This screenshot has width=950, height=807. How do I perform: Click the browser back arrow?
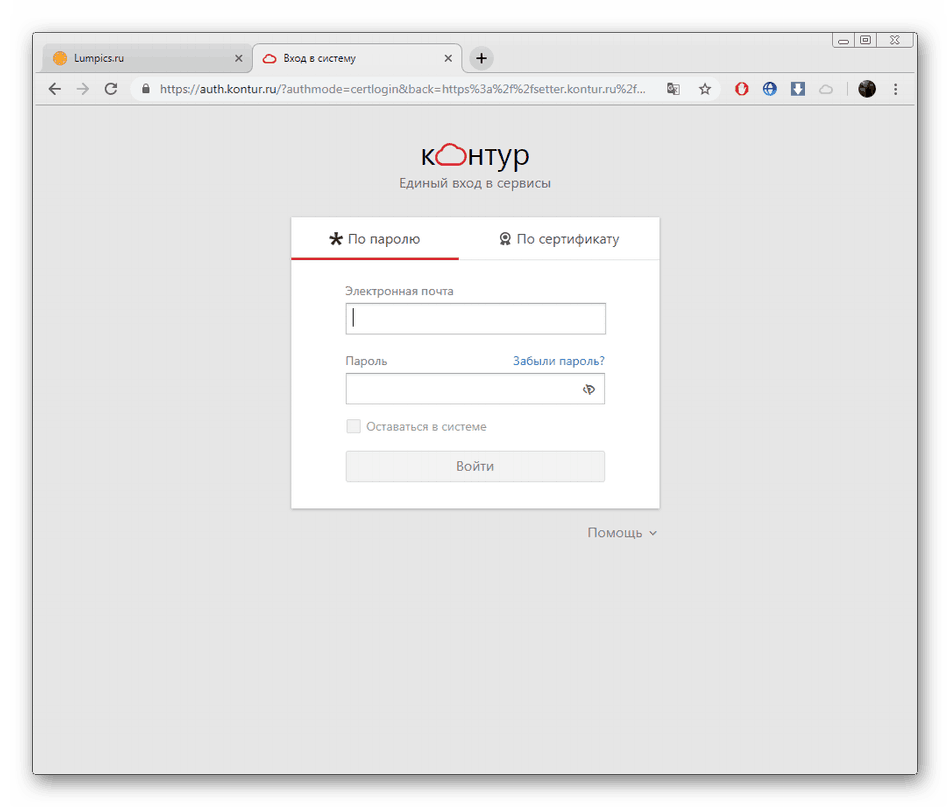click(55, 89)
